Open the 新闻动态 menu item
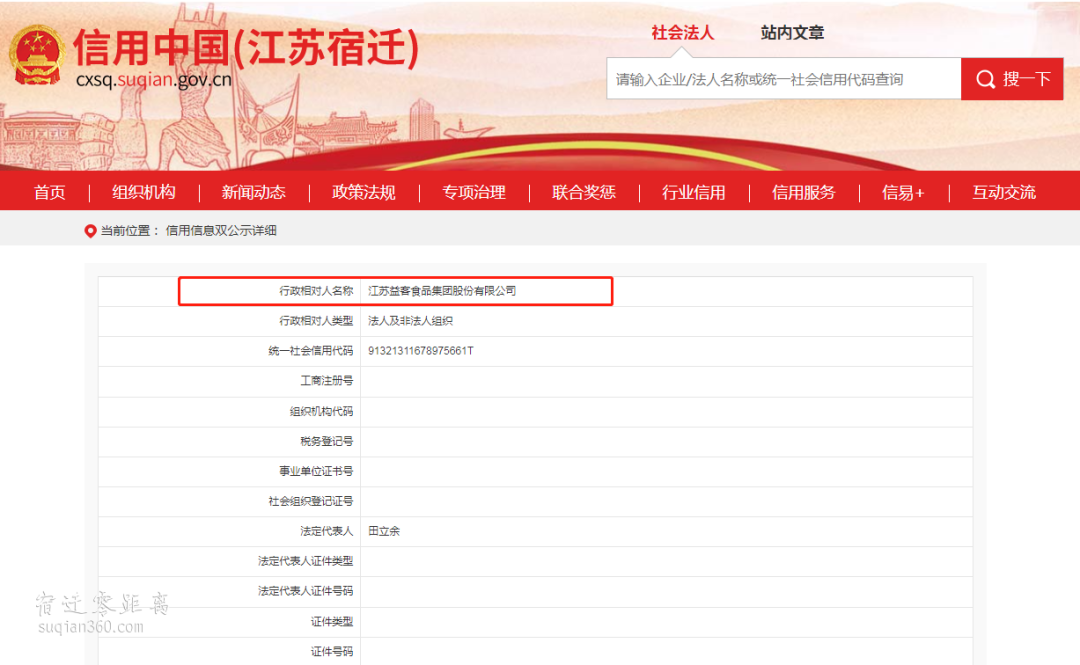1080x665 pixels. click(253, 192)
